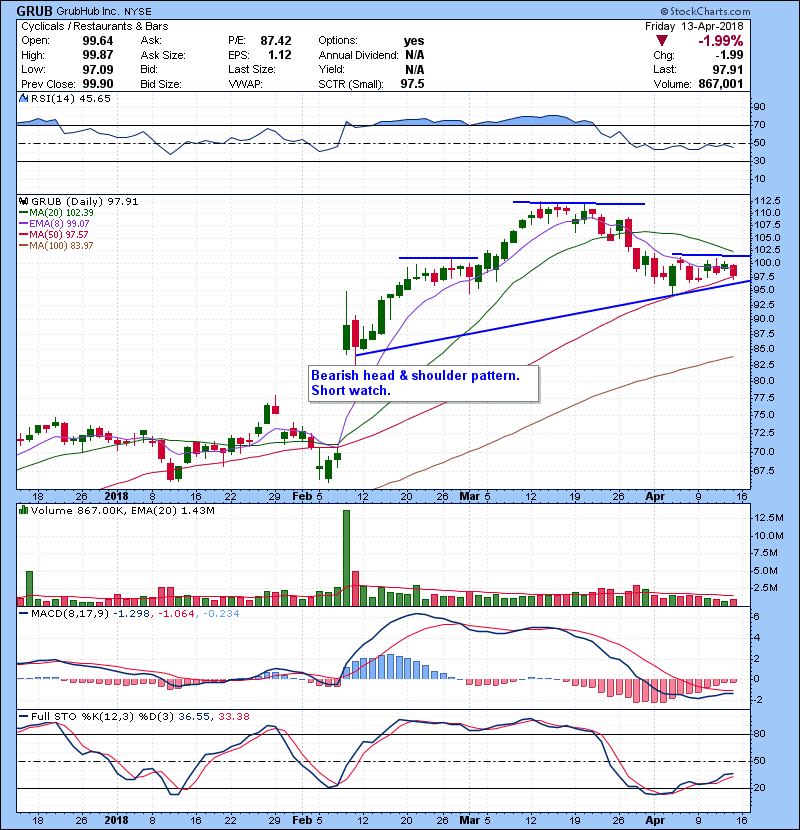The width and height of the screenshot is (800, 830).
Task: Click the 90 level on RSI axis
Action: coord(760,106)
